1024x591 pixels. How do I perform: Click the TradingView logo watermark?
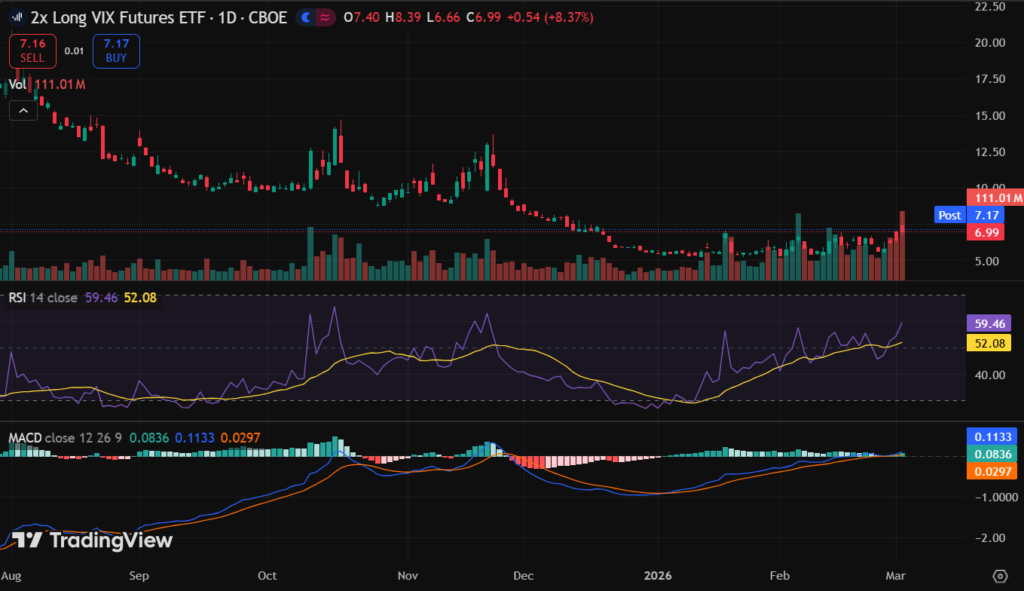92,540
